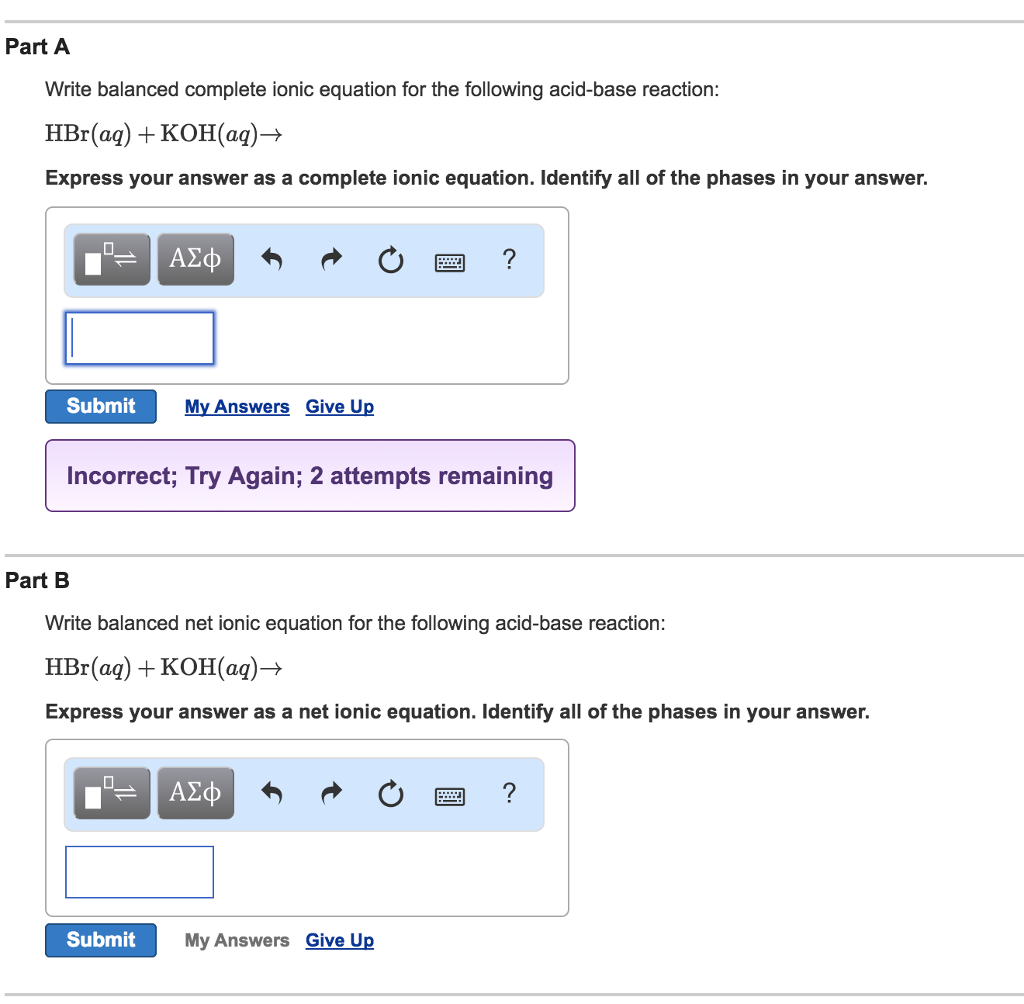Open Greek symbols menu in Part A
1024x1004 pixels.
(195, 260)
